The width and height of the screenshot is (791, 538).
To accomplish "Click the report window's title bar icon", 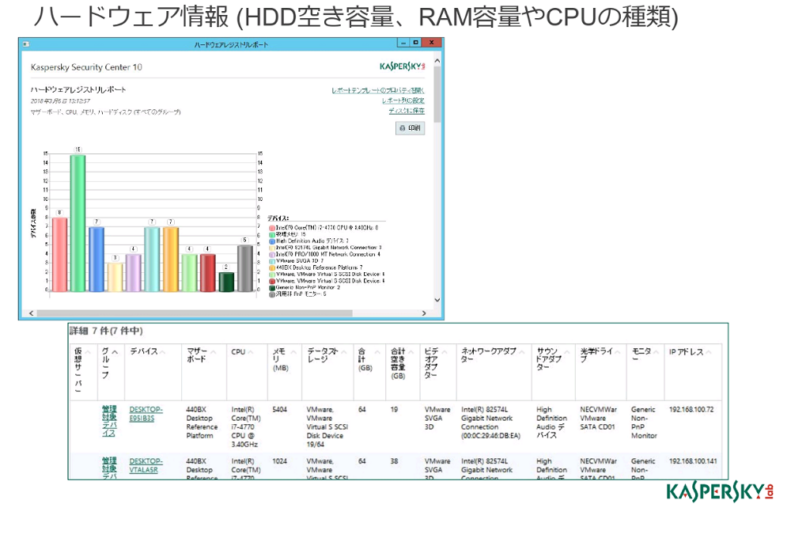I will point(26,44).
